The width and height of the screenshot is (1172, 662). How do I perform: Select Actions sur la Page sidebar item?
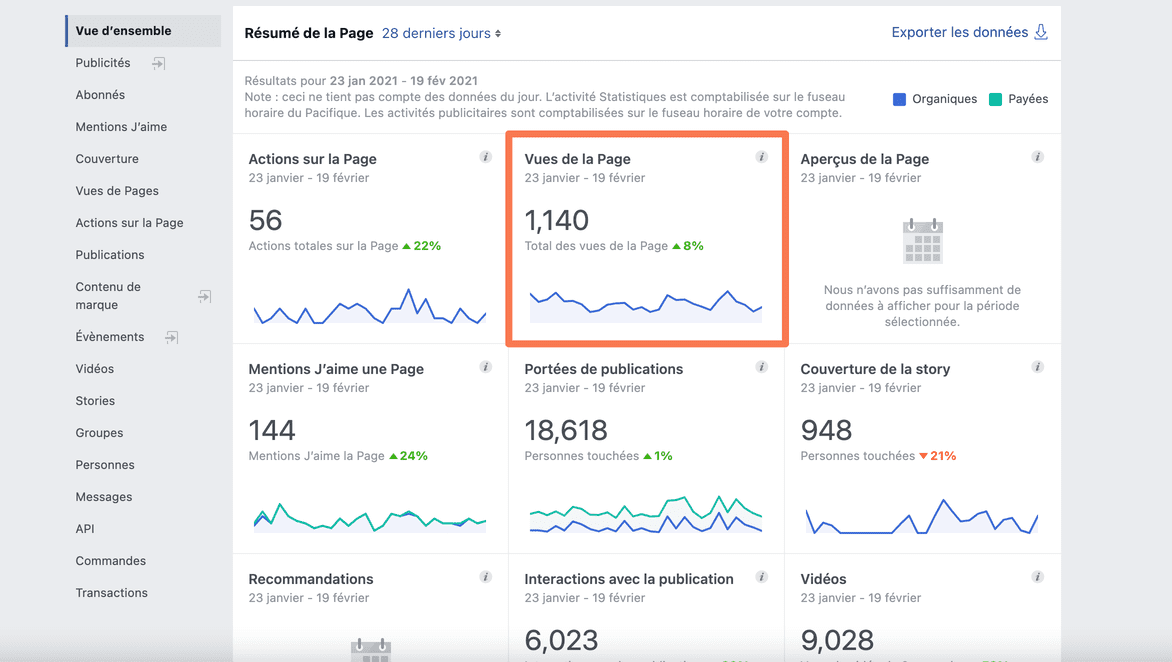tap(129, 223)
